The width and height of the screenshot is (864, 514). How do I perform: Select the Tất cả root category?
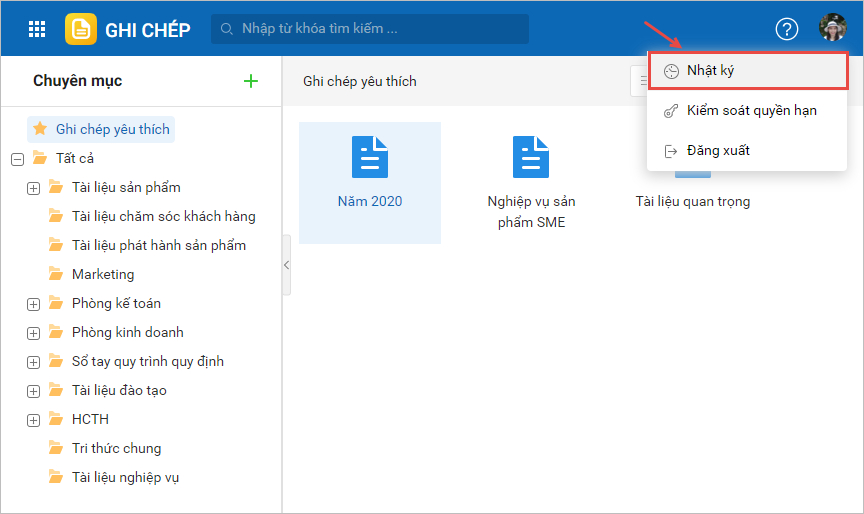75,159
